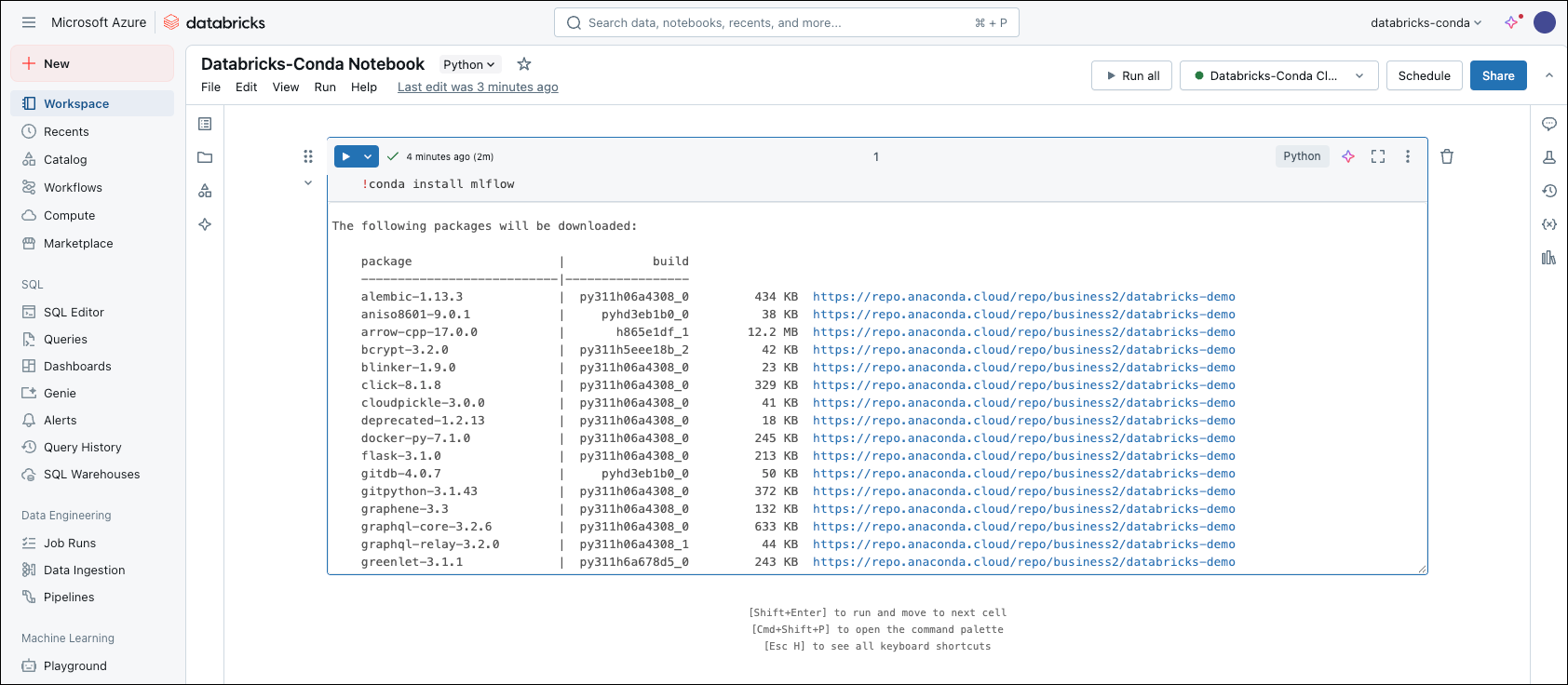Go to Recents in sidebar

pos(92,131)
